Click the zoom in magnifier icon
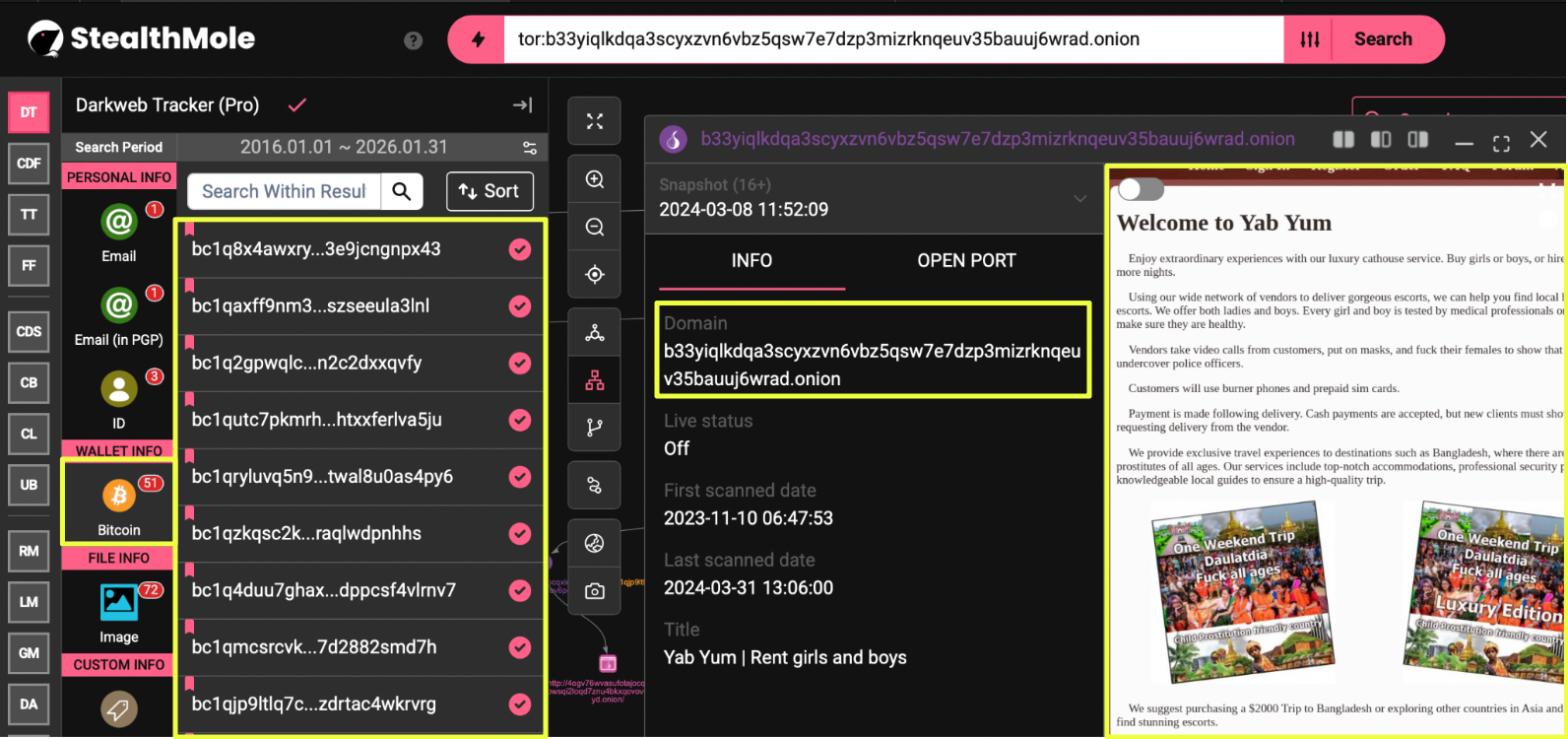 point(594,179)
